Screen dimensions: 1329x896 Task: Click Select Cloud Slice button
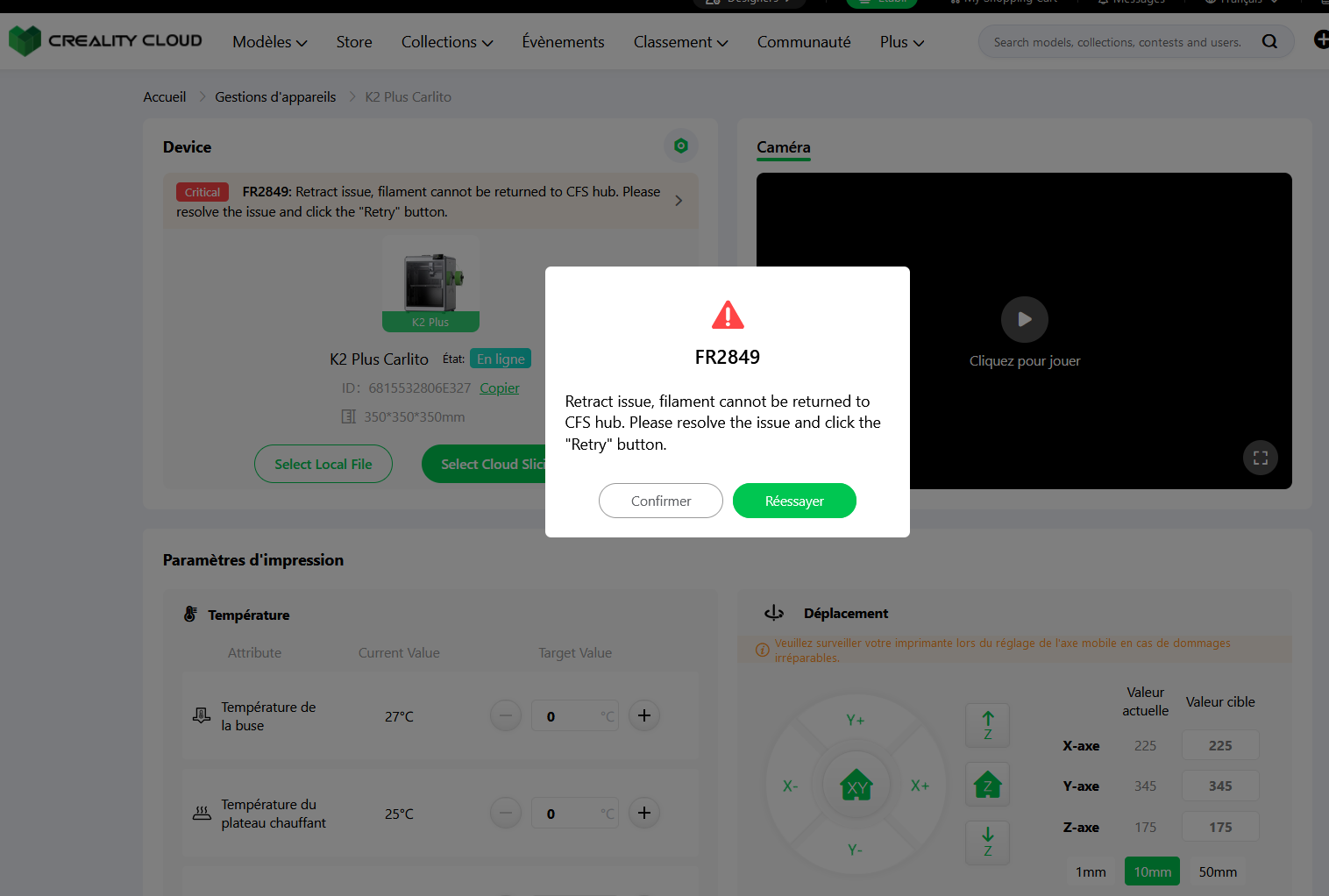(484, 464)
